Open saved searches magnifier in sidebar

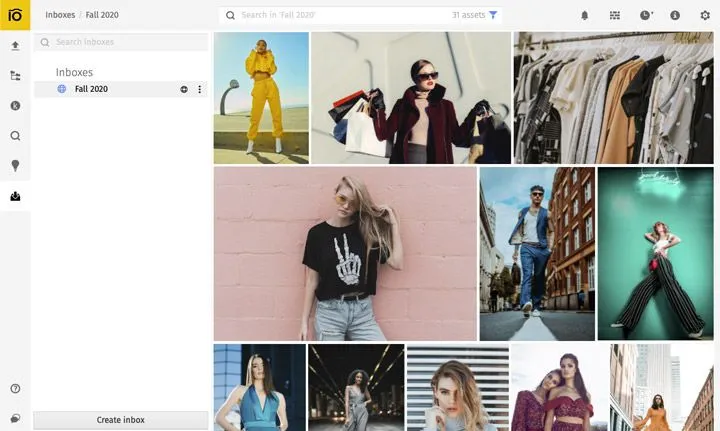tap(15, 136)
